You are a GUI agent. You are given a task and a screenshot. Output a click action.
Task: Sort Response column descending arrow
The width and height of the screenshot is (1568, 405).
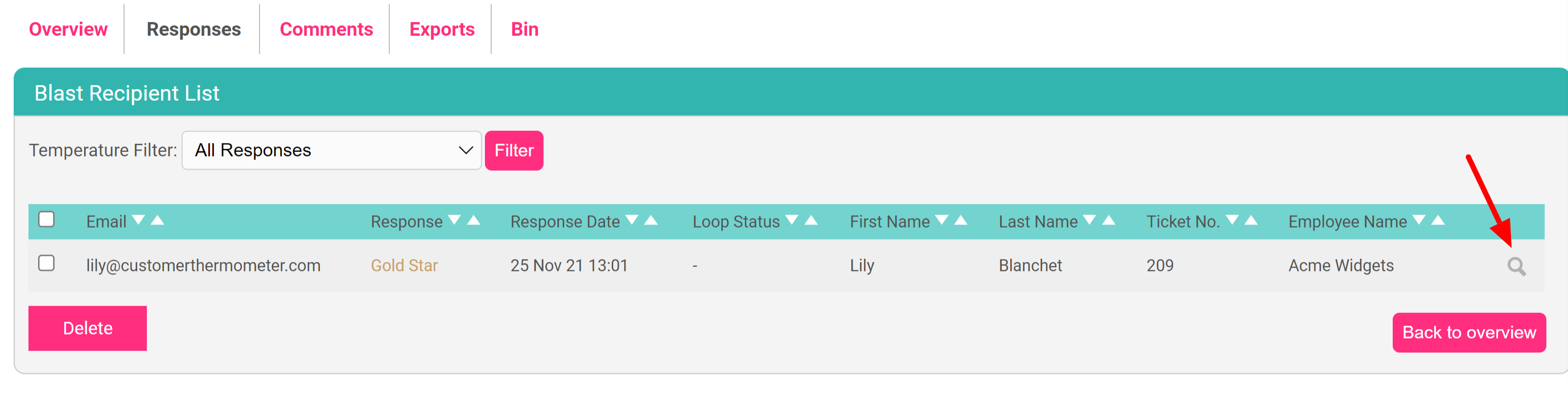tap(454, 220)
